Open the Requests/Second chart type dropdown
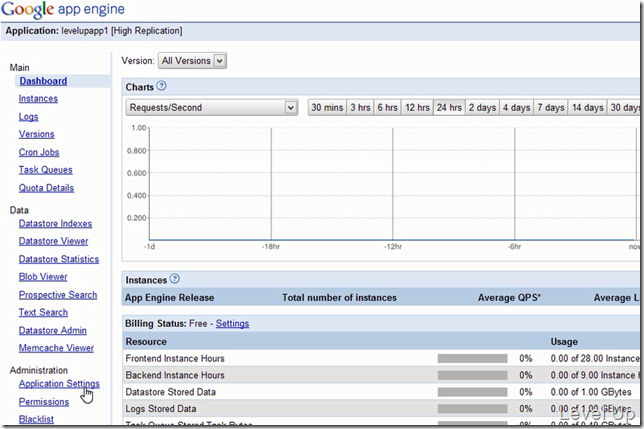This screenshot has height=429, width=644. coord(212,108)
